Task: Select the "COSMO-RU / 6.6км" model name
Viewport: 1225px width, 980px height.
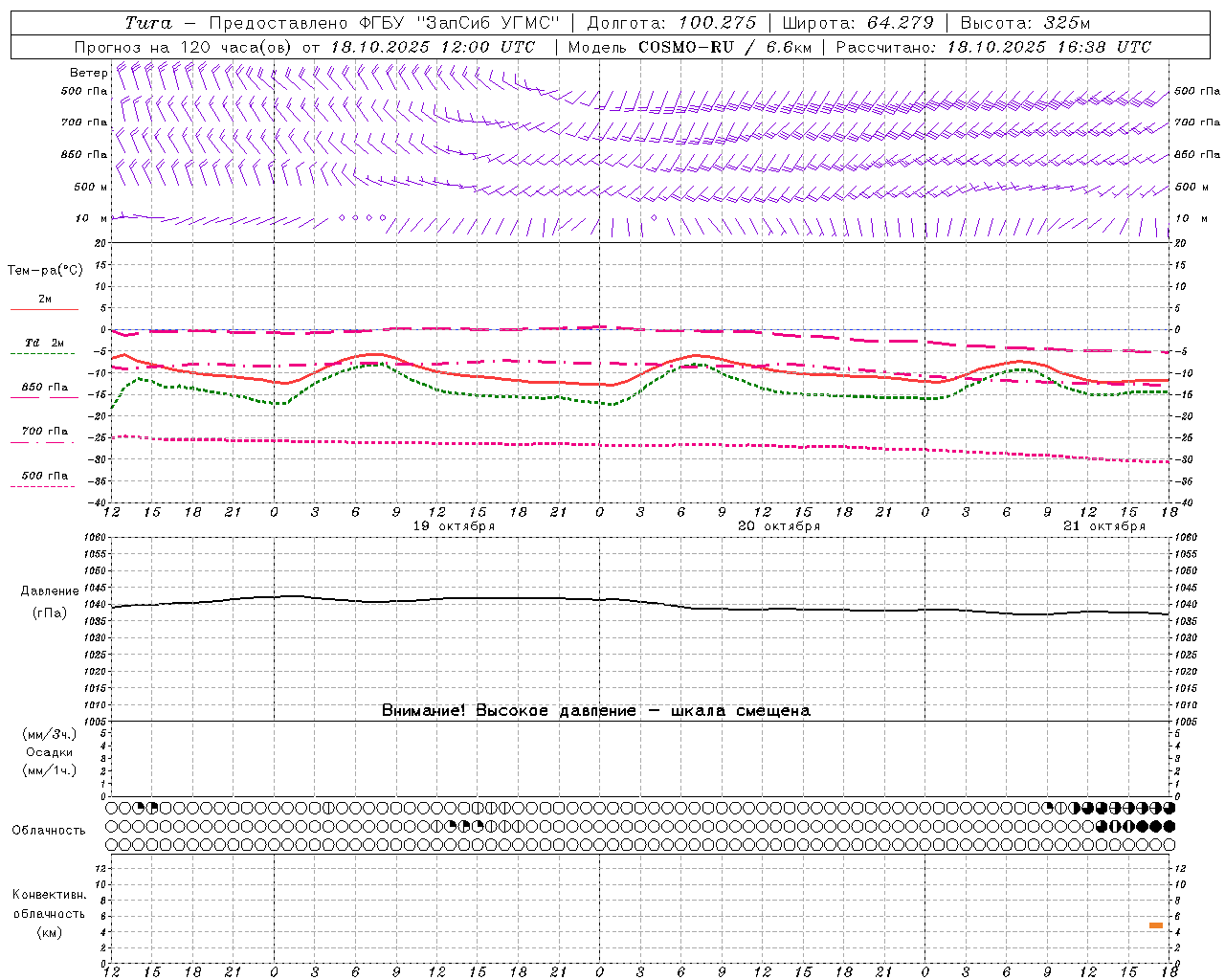Action: [x=724, y=47]
